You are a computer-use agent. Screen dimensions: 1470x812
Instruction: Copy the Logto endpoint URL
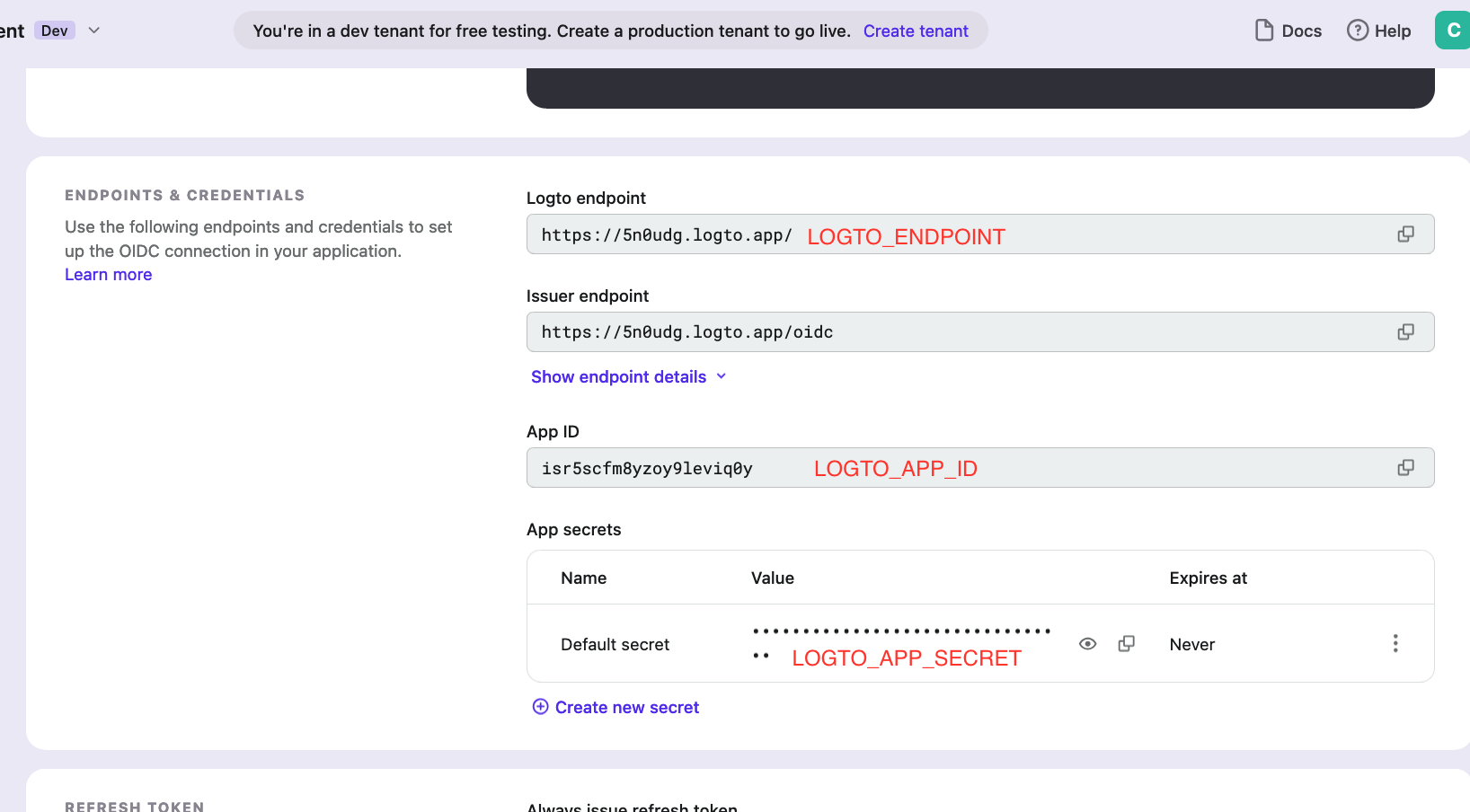tap(1405, 234)
